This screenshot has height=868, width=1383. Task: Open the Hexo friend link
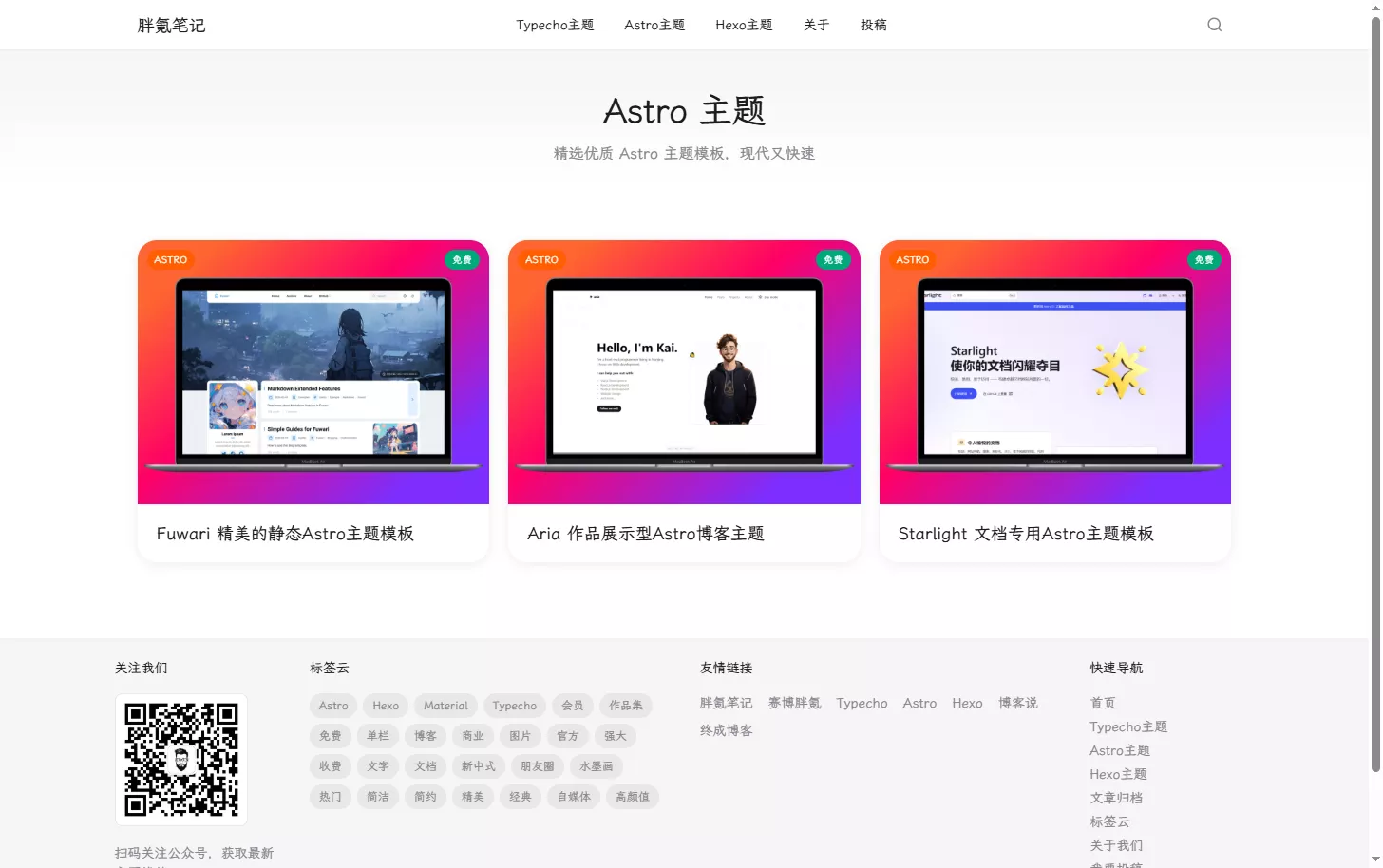967,704
